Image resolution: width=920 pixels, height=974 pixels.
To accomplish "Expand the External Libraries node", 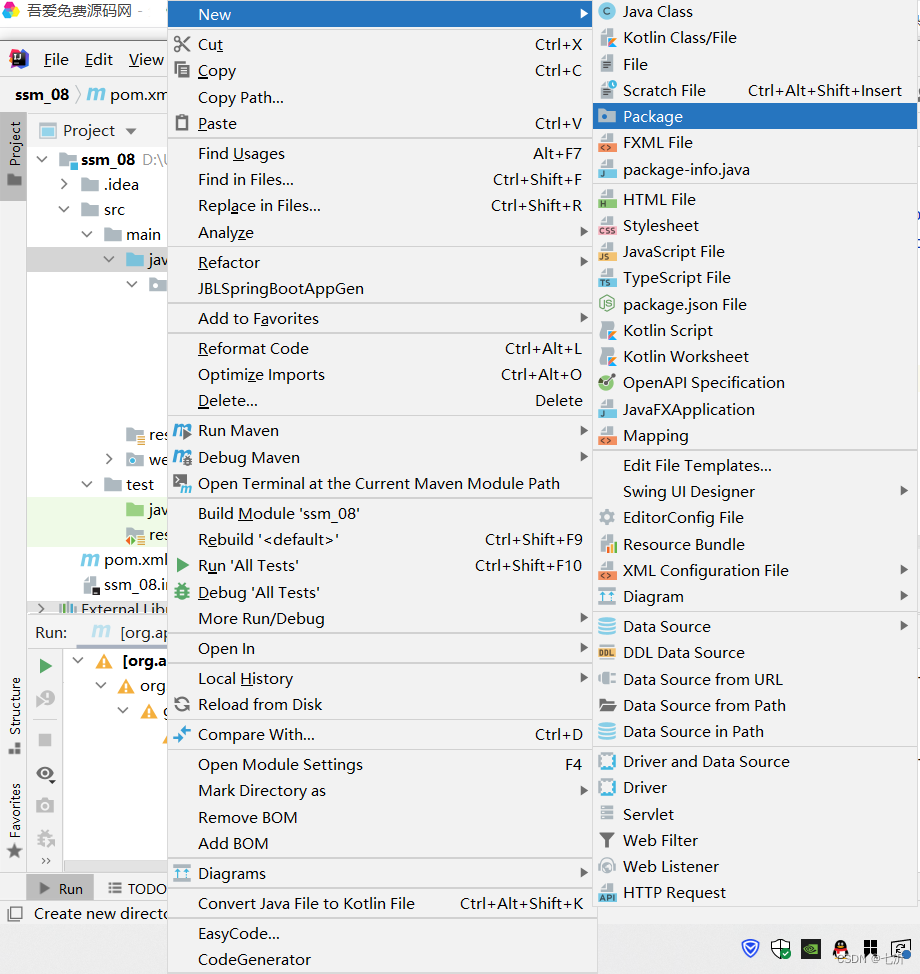I will 40,607.
